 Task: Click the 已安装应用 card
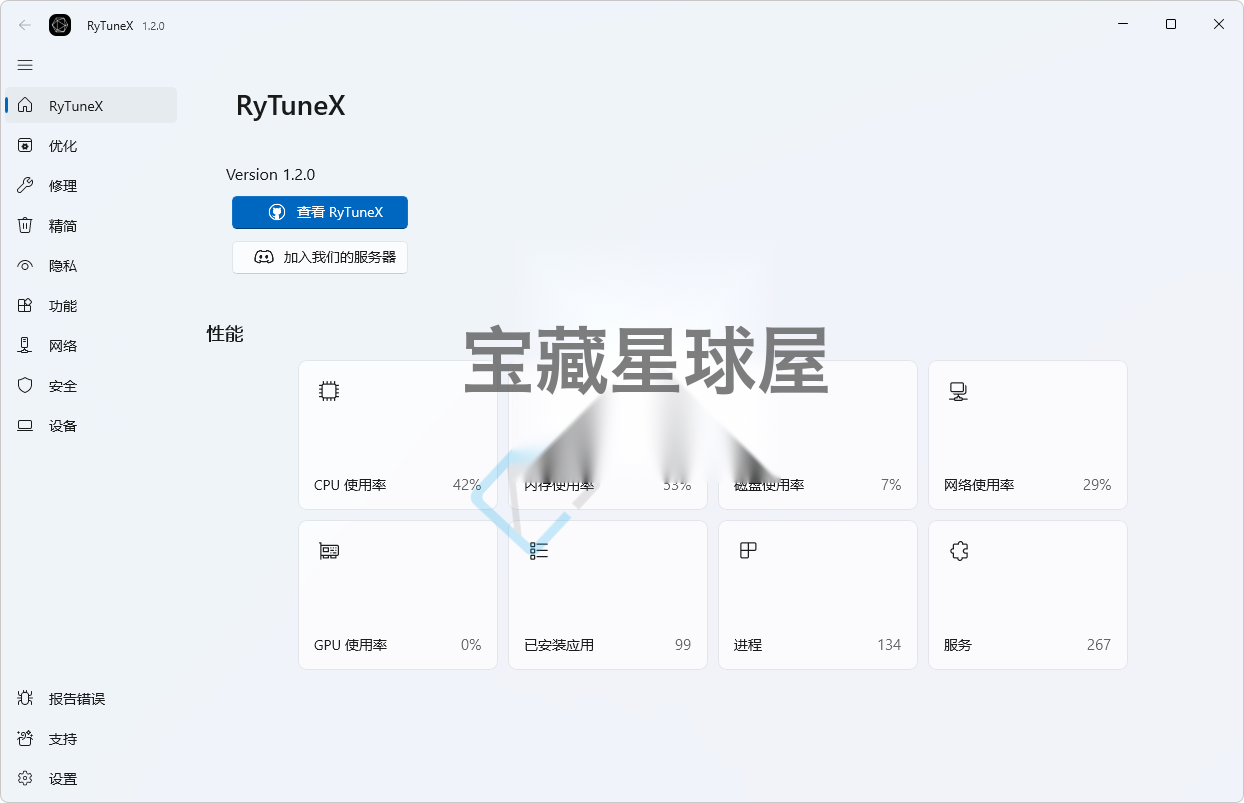click(608, 595)
